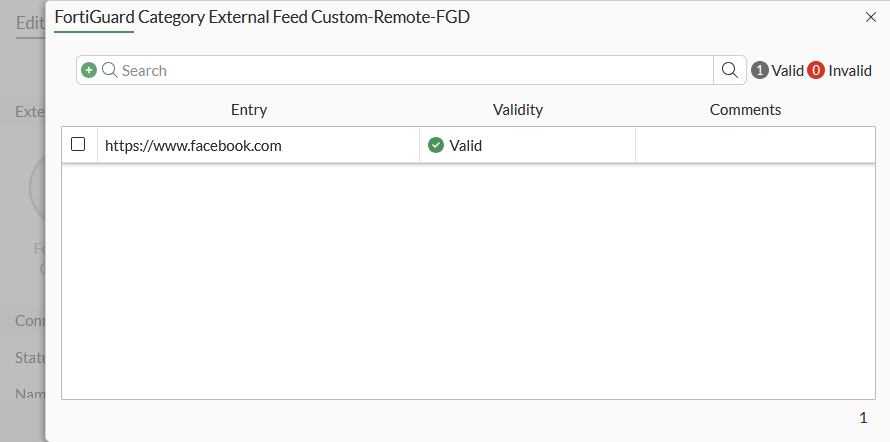Screen dimensions: 890x442
Task: Click the empty Comments cell of facebook row
Action: tap(755, 145)
